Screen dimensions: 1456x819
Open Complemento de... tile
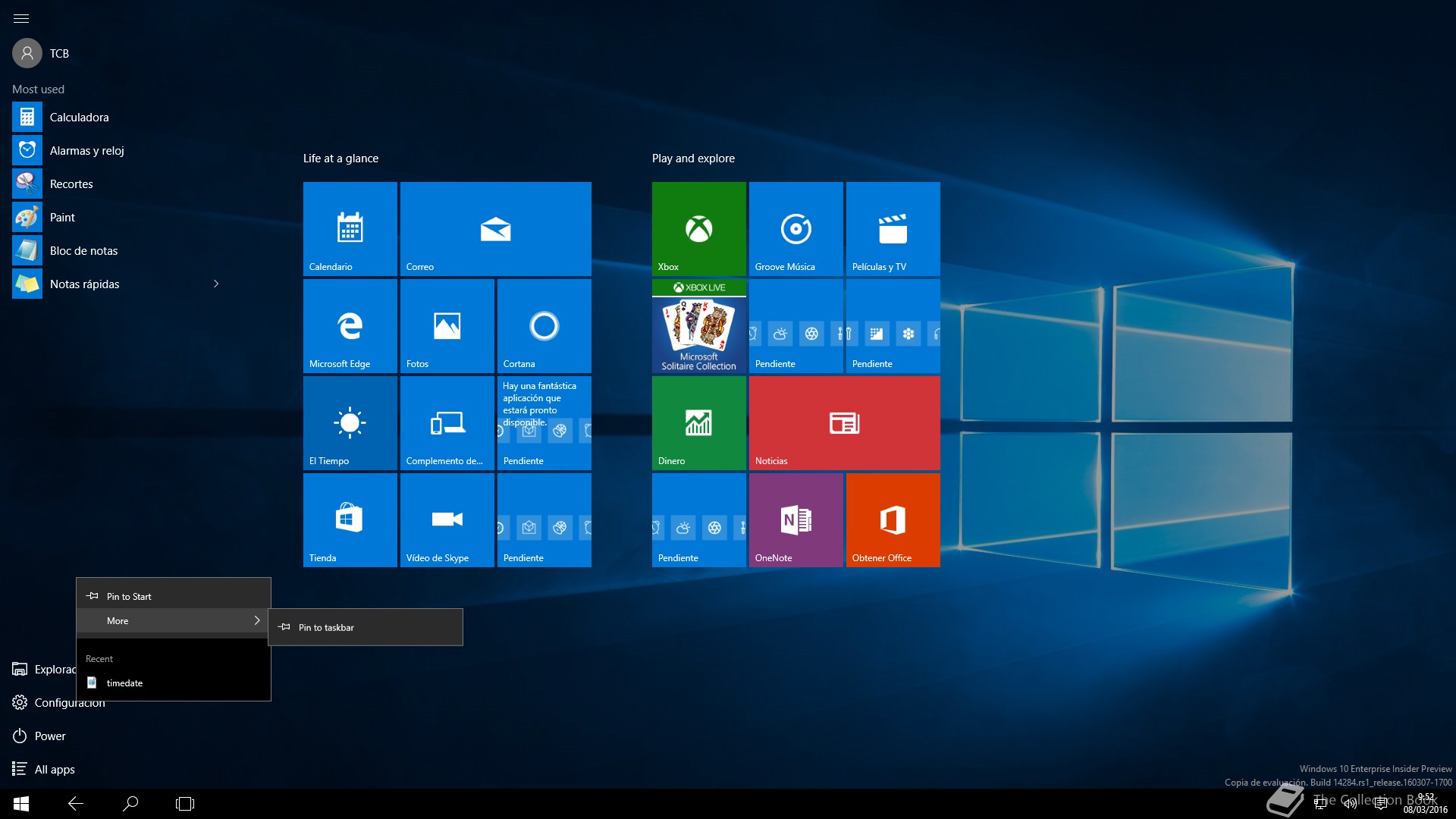pyautogui.click(x=447, y=423)
